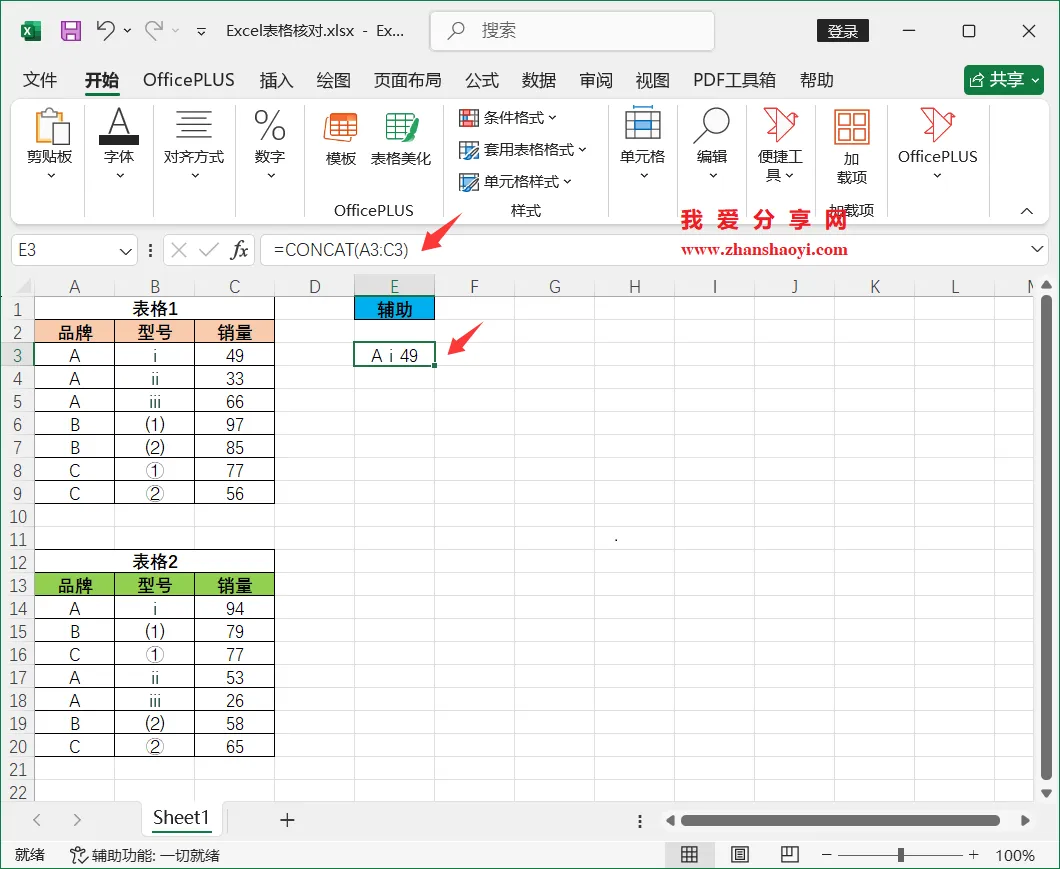Screen dimensions: 1060x869
Task: Open the Editing (编辑) magnifier group
Action: pos(712,144)
